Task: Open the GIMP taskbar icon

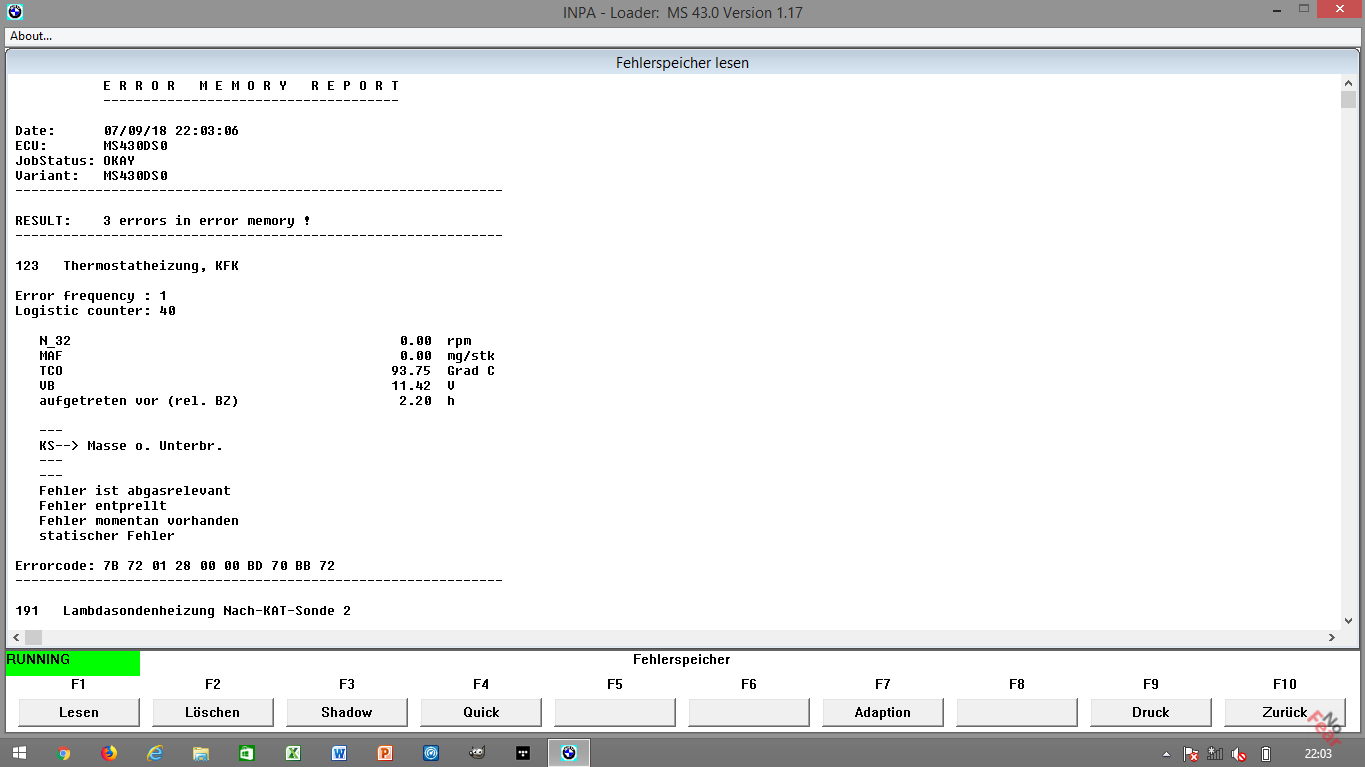Action: click(477, 753)
